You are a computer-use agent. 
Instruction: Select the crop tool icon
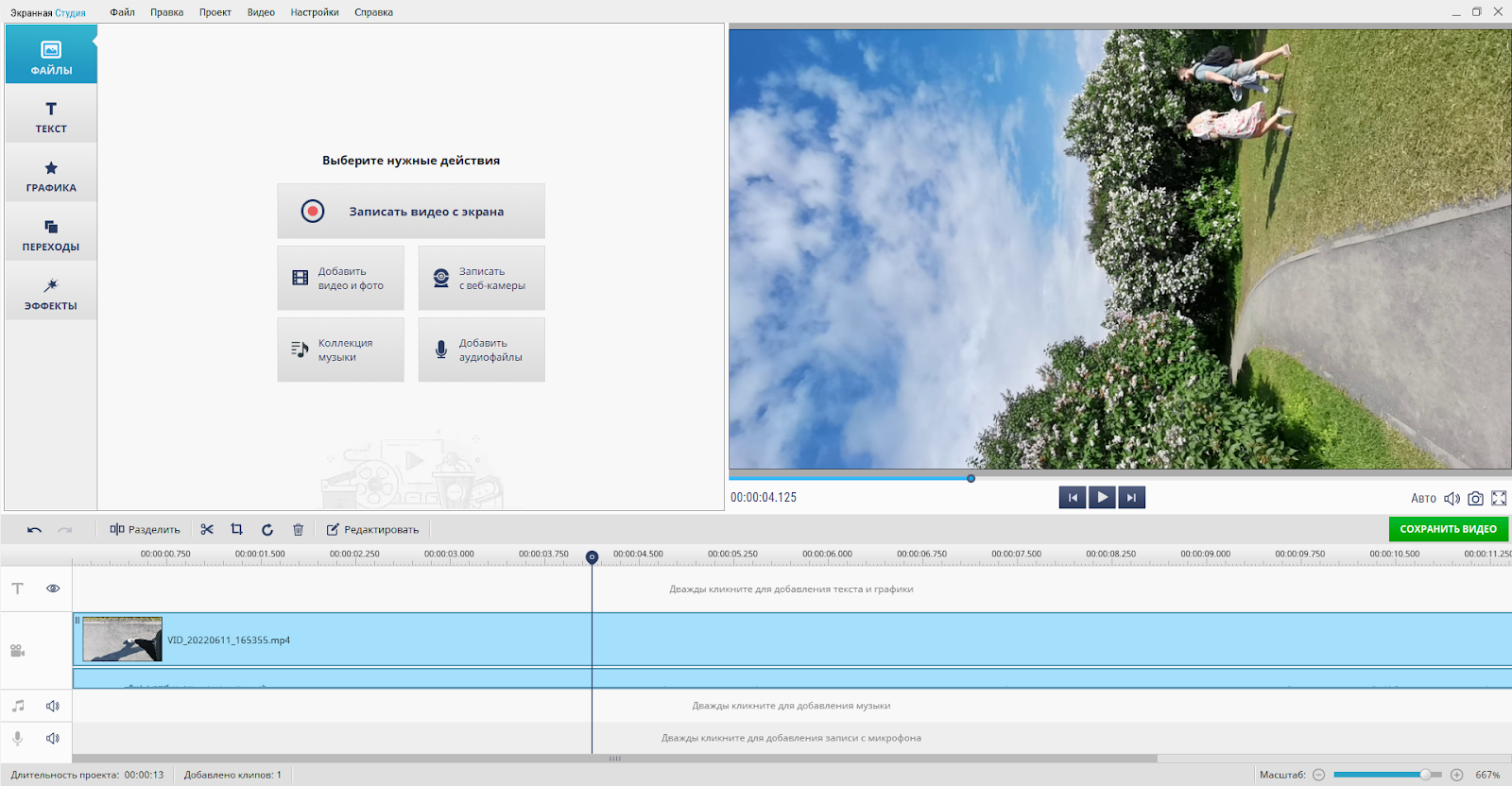pyautogui.click(x=237, y=529)
